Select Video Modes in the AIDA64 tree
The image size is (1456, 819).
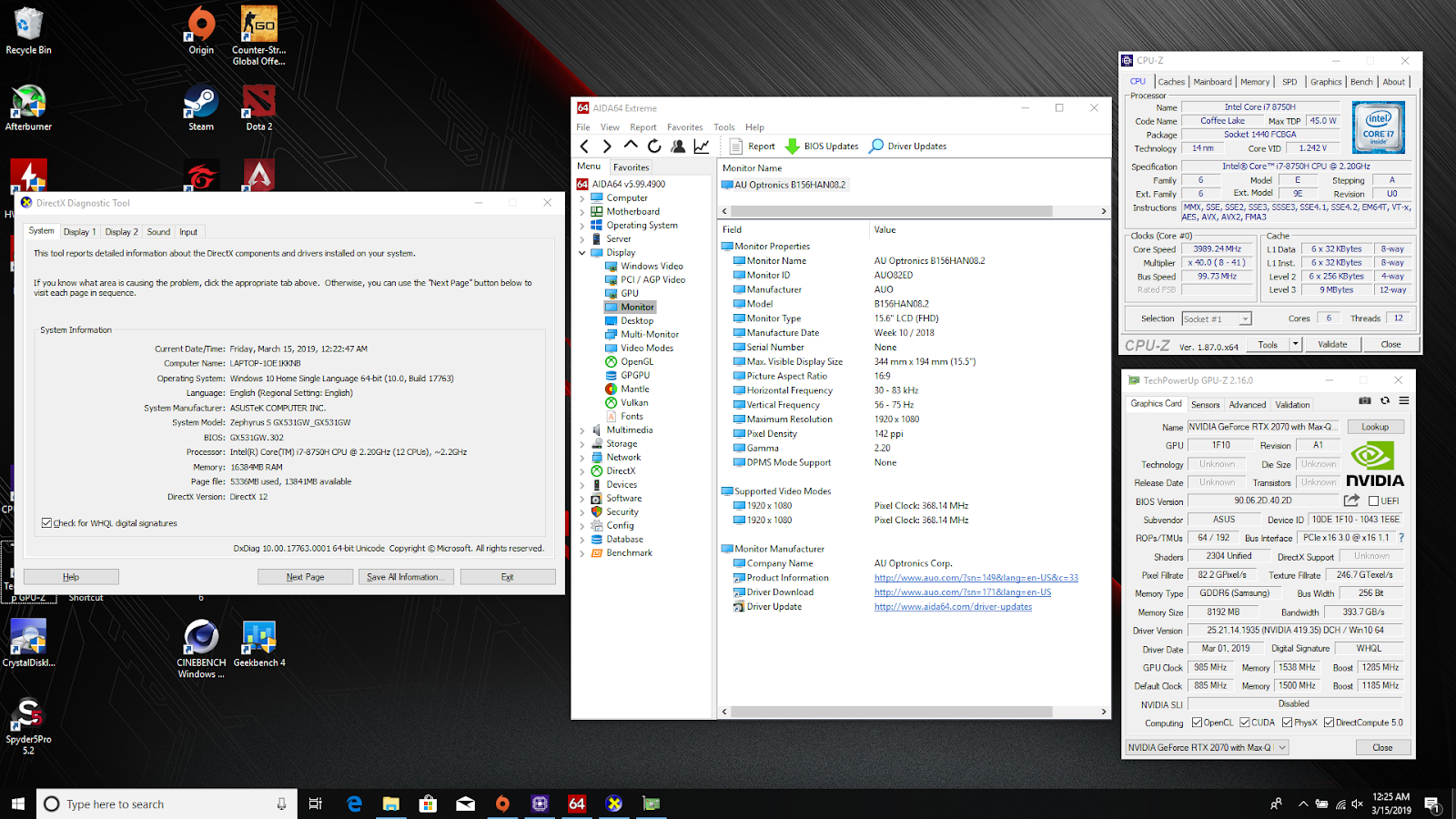(647, 349)
